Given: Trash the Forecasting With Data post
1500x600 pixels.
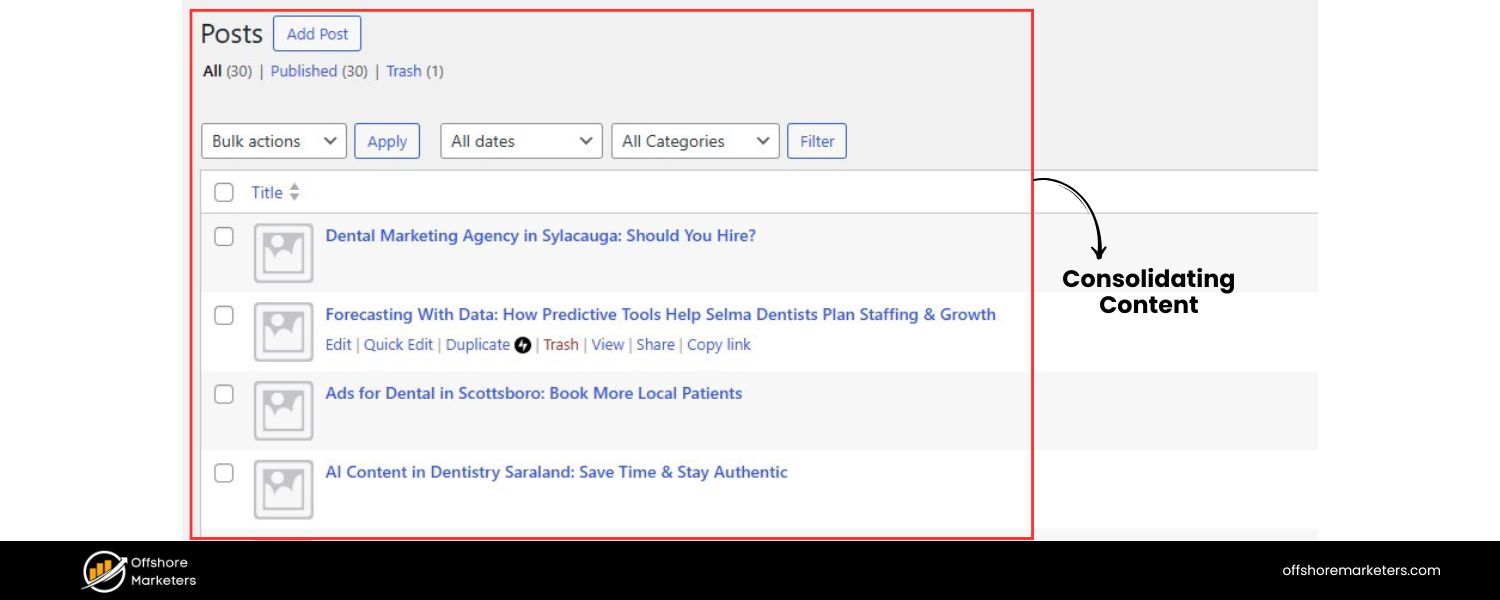Looking at the screenshot, I should tap(561, 345).
